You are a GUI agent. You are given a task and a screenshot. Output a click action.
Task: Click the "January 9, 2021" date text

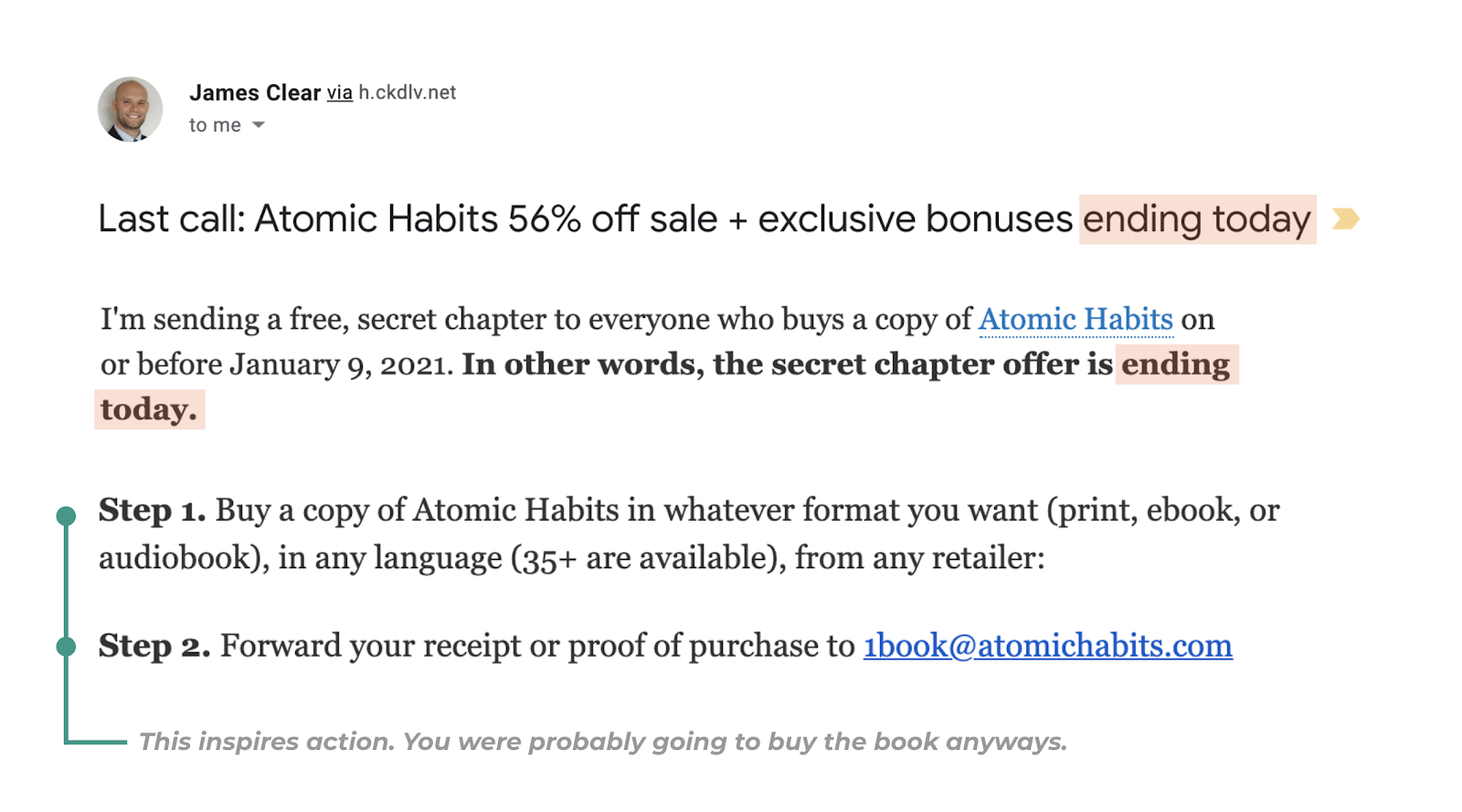click(x=340, y=364)
